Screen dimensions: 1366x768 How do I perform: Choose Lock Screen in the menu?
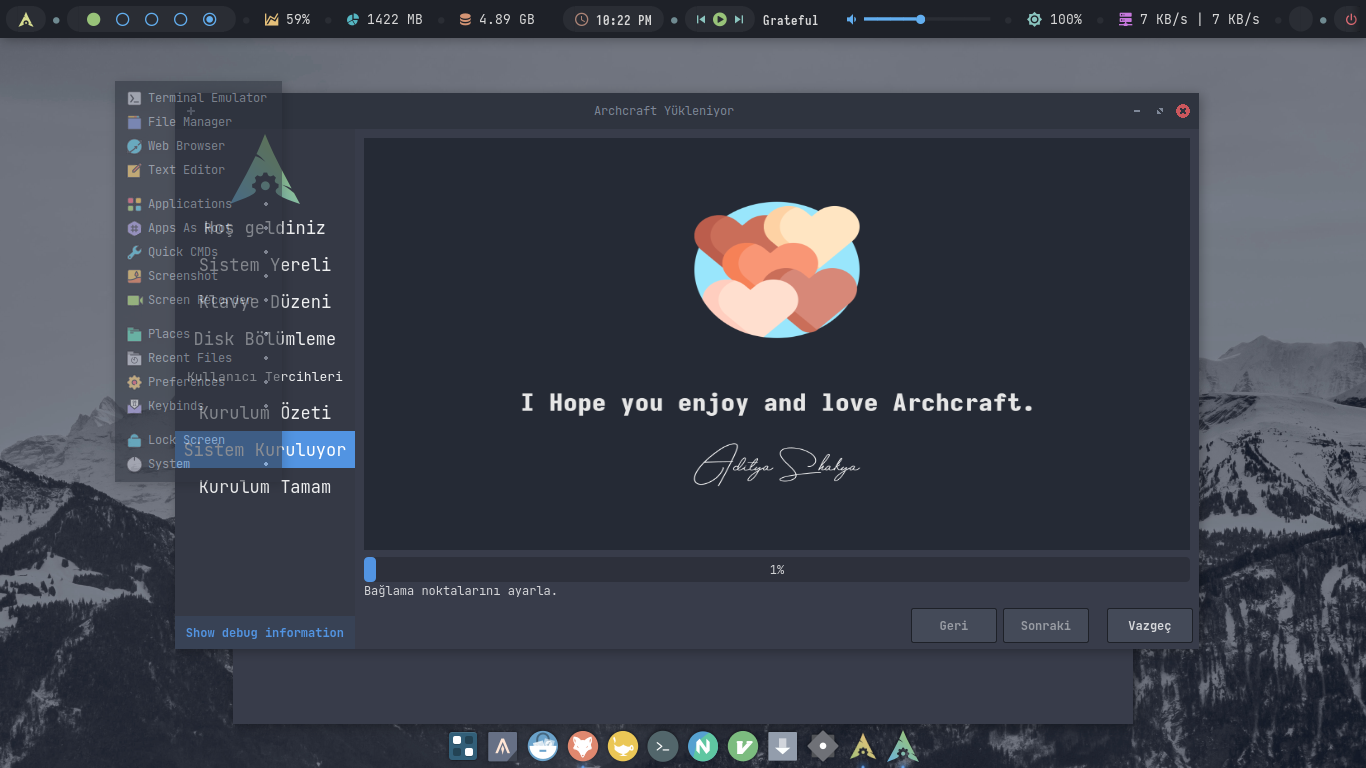(x=198, y=440)
